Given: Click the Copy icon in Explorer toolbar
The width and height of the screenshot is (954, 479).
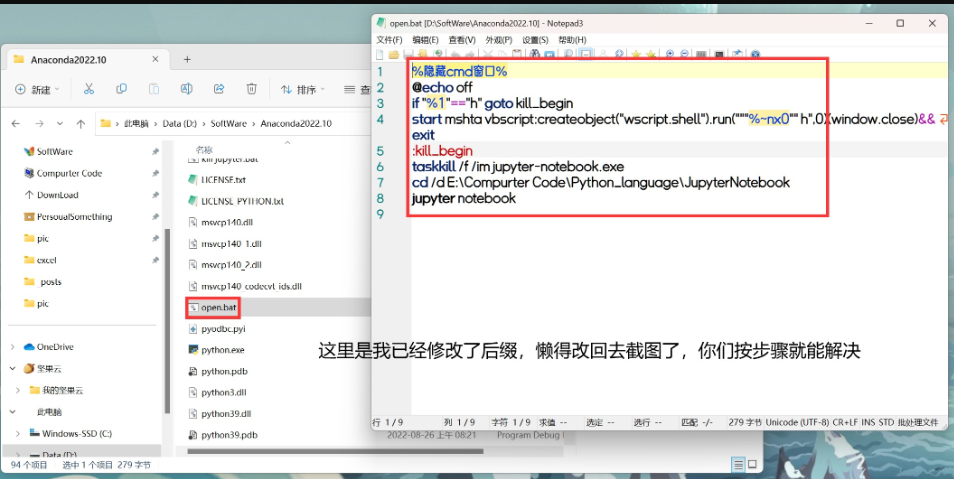Looking at the screenshot, I should (121, 89).
